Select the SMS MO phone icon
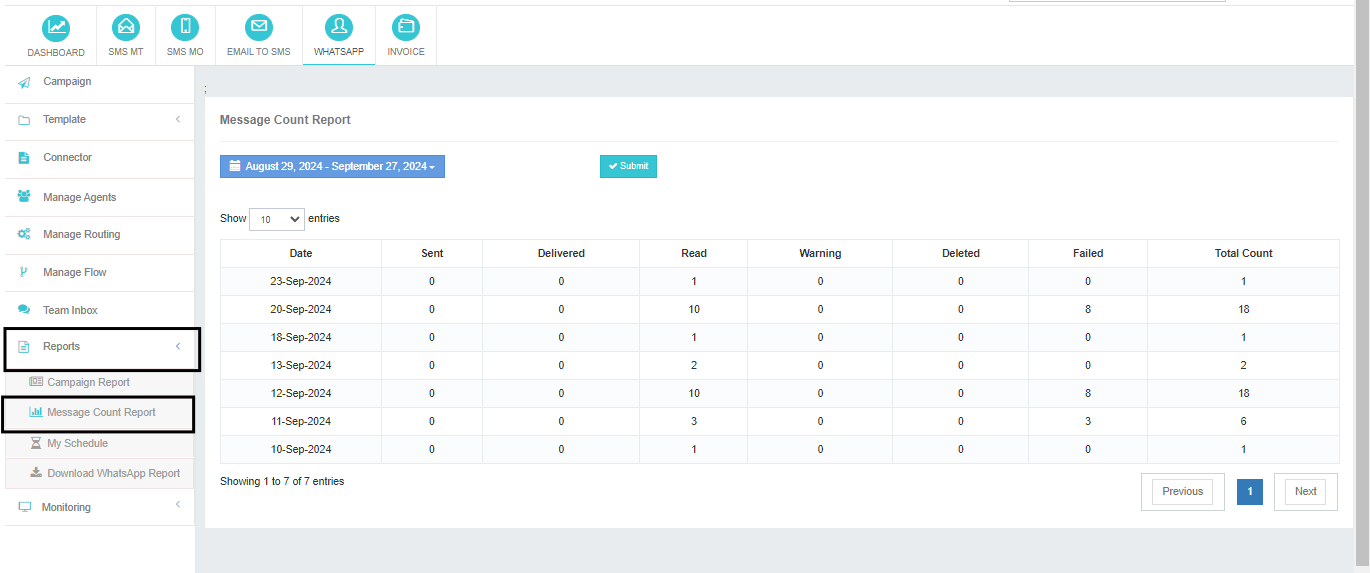Viewport: 1370px width, 573px height. pos(185,28)
